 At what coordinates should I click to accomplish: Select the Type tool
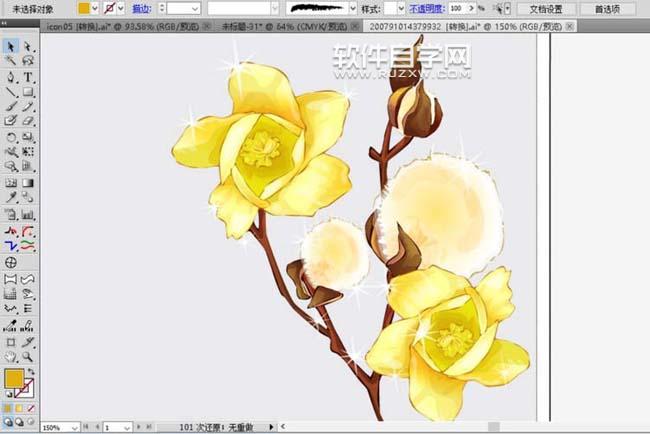(x=28, y=77)
